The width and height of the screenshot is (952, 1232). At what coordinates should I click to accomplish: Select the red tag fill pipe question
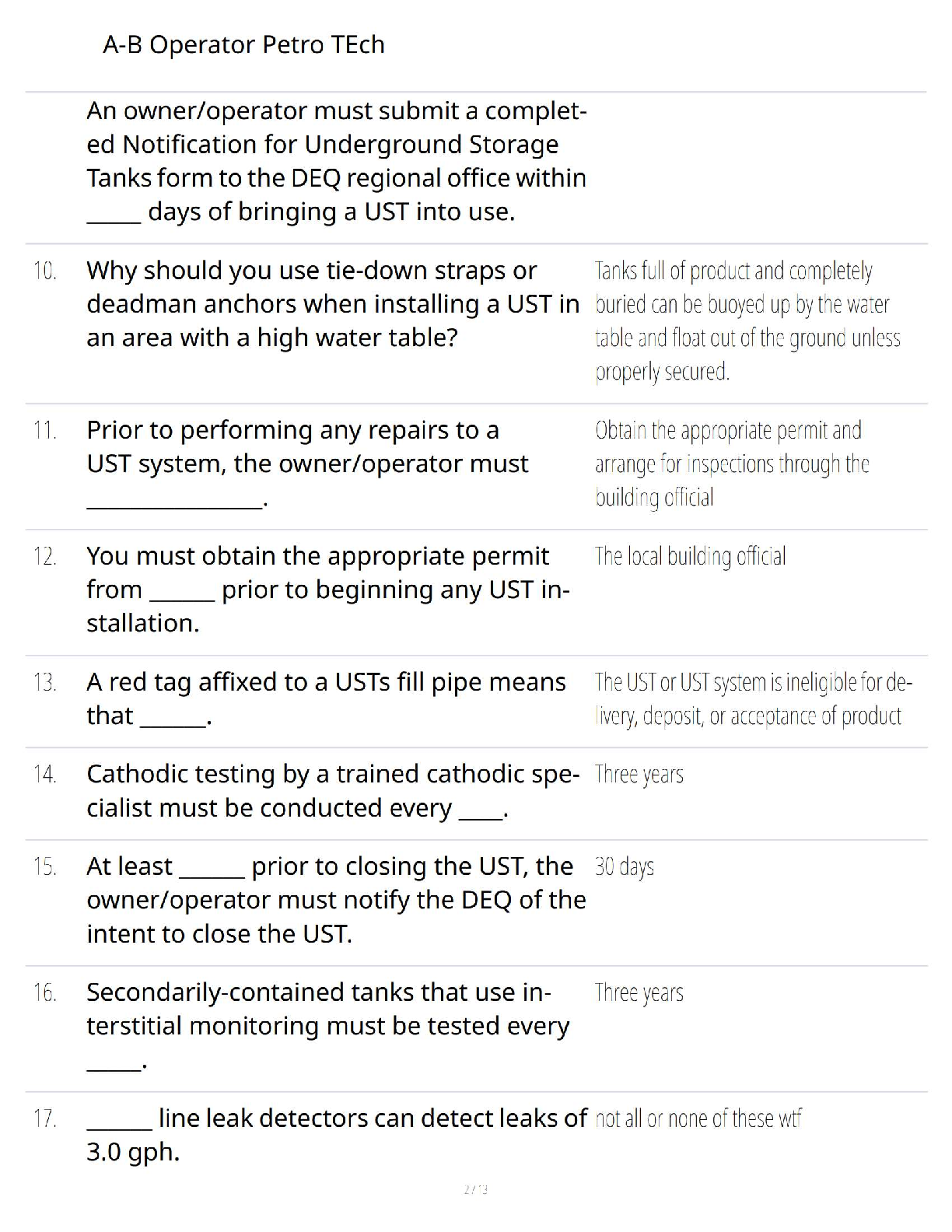(326, 698)
